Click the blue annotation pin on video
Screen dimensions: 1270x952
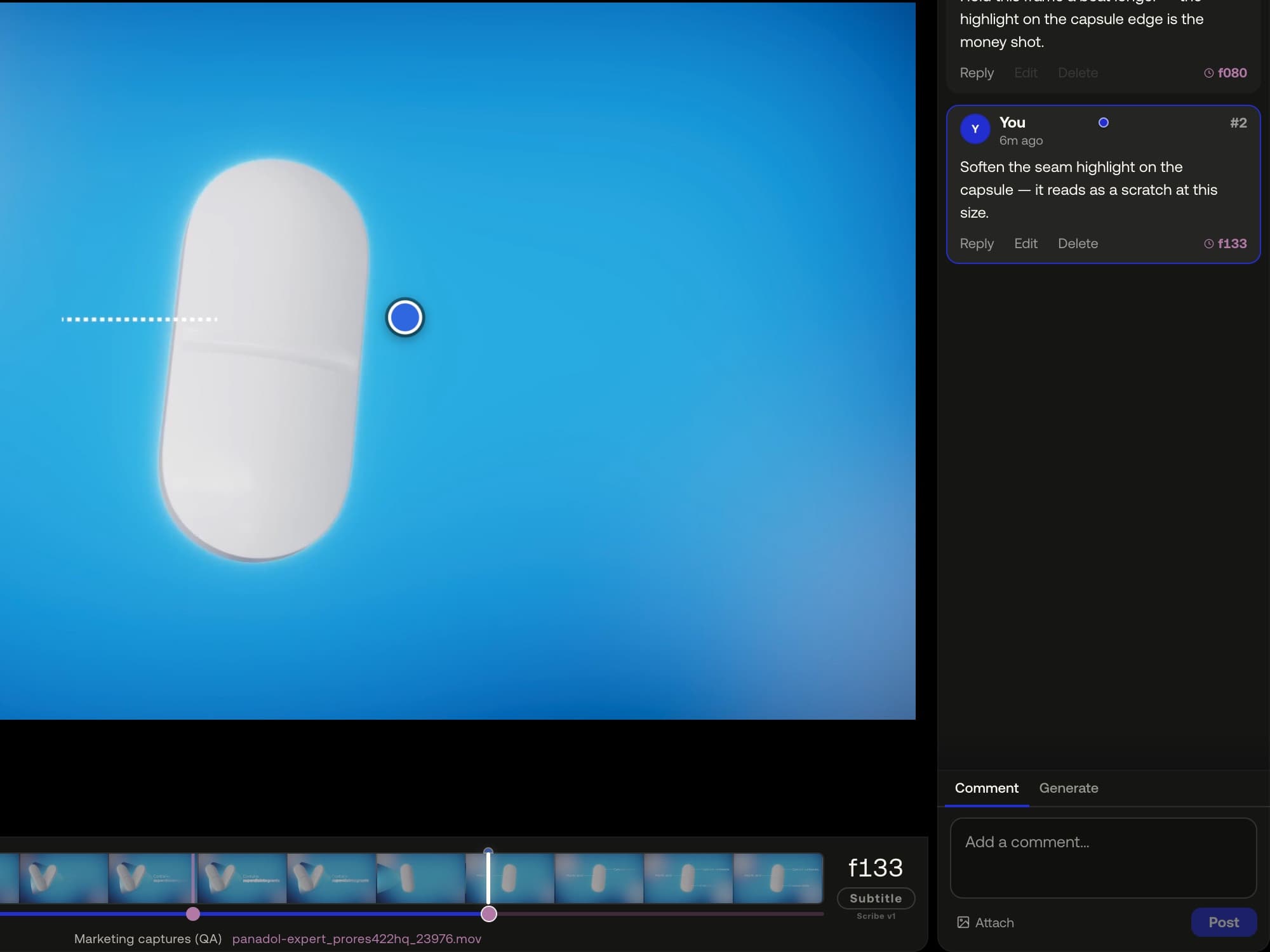(405, 317)
